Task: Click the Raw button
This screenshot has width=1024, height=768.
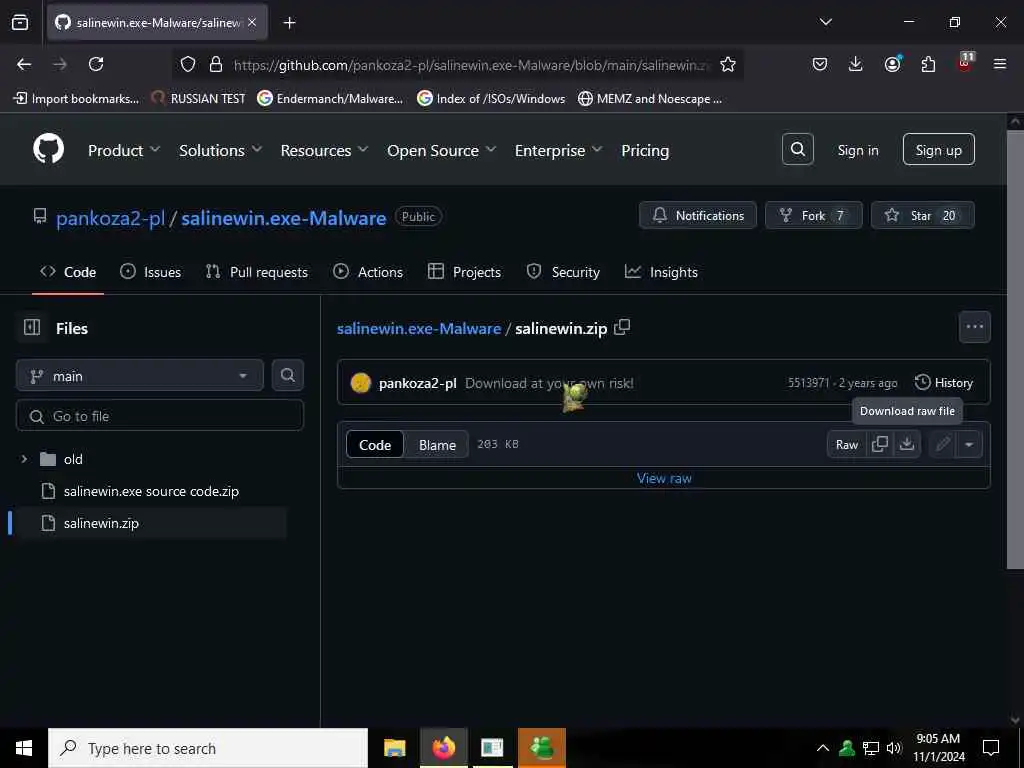Action: [846, 445]
